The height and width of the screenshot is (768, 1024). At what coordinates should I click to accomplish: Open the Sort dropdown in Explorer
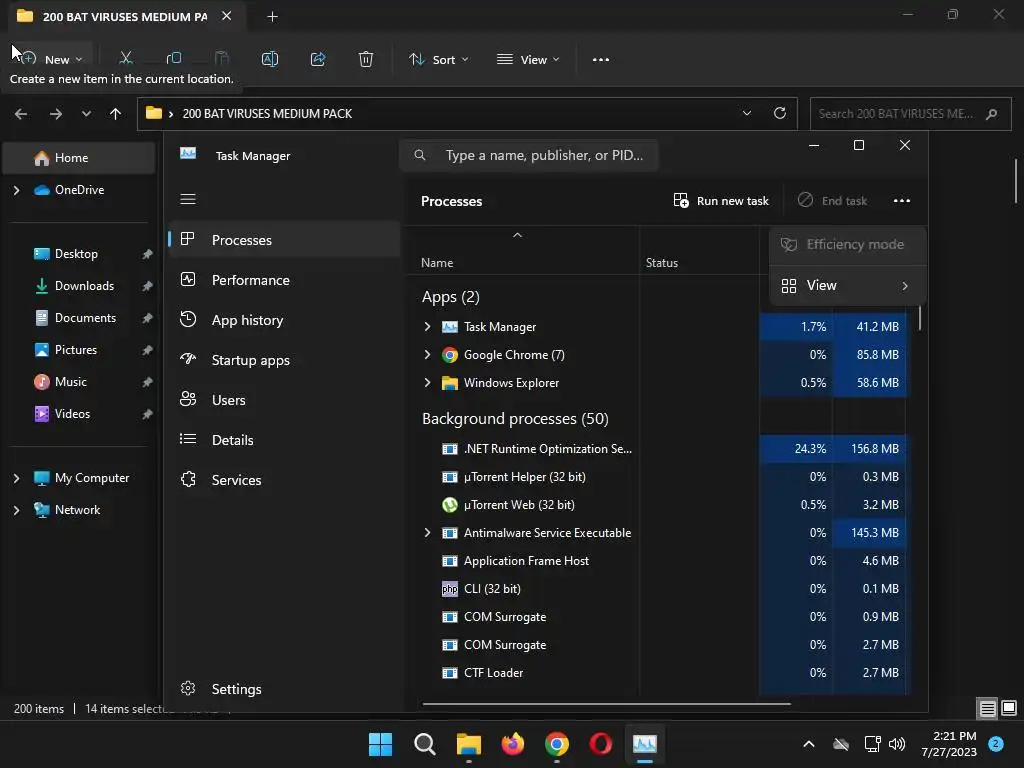click(x=438, y=59)
